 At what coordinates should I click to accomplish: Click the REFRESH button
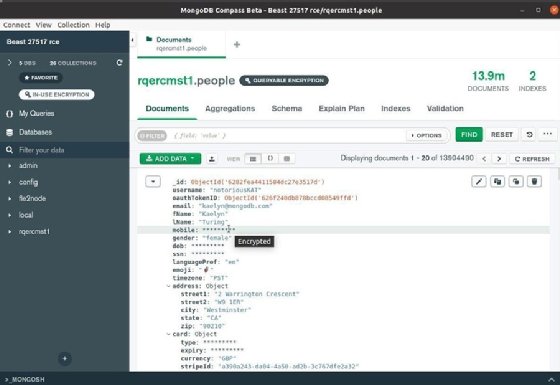(532, 159)
